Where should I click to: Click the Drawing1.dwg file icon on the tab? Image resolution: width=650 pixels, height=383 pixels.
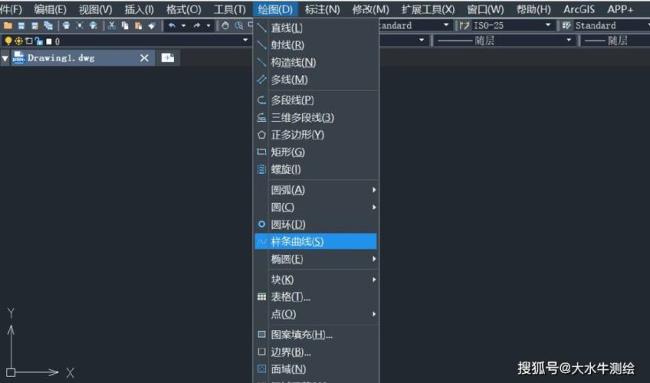pos(18,58)
